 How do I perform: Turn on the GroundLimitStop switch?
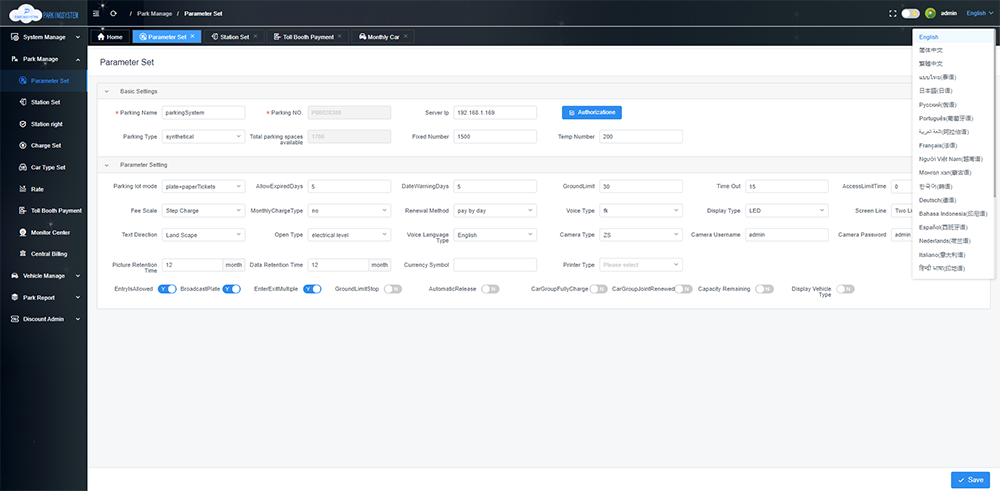click(393, 289)
